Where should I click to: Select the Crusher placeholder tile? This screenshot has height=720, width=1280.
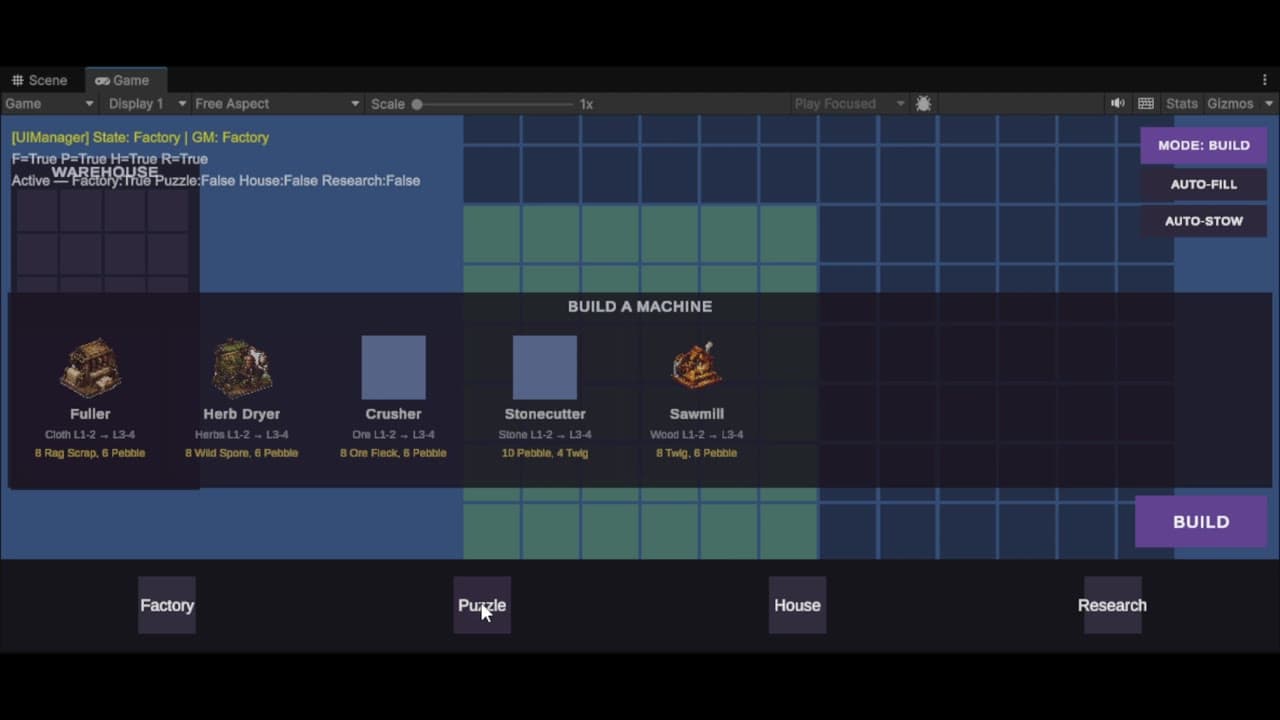coord(393,367)
